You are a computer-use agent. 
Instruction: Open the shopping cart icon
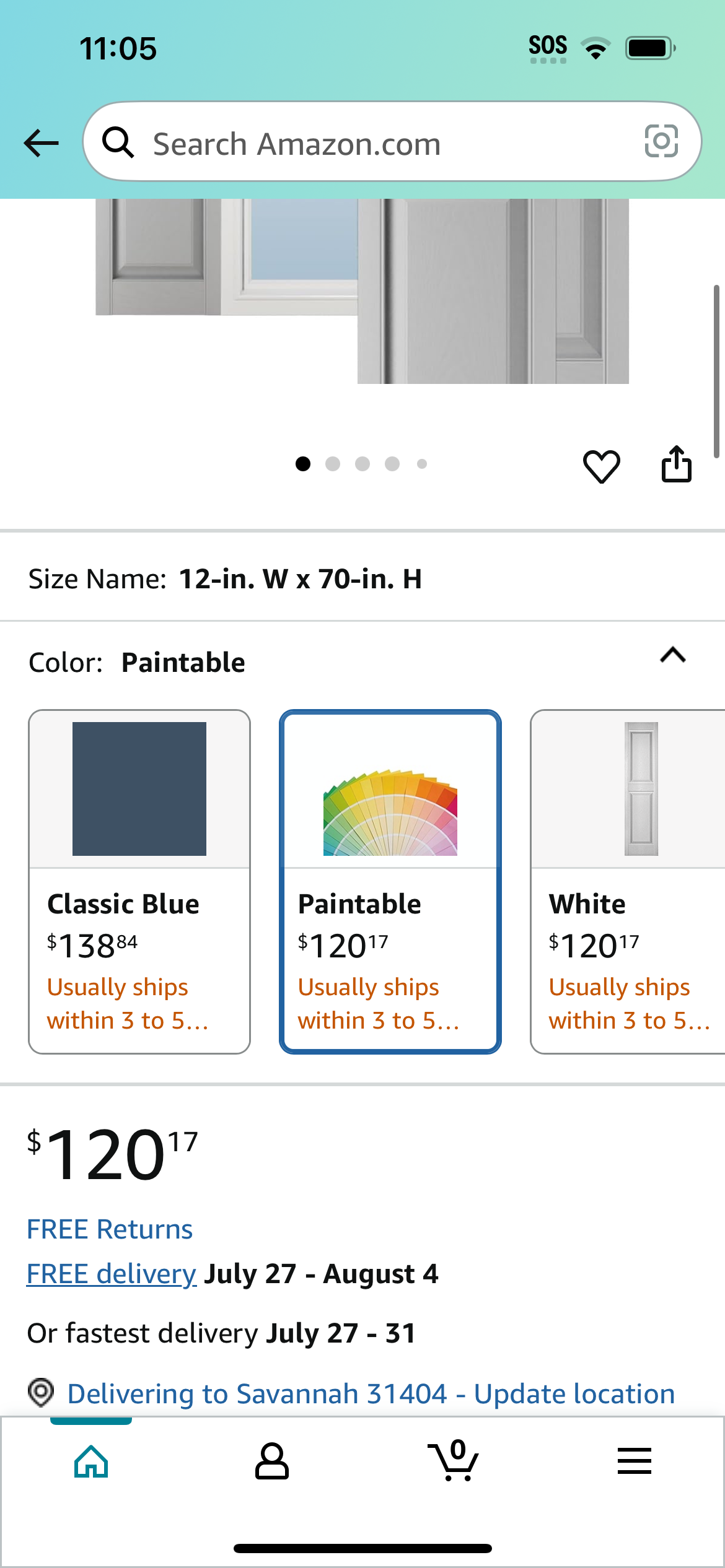coord(454,1460)
